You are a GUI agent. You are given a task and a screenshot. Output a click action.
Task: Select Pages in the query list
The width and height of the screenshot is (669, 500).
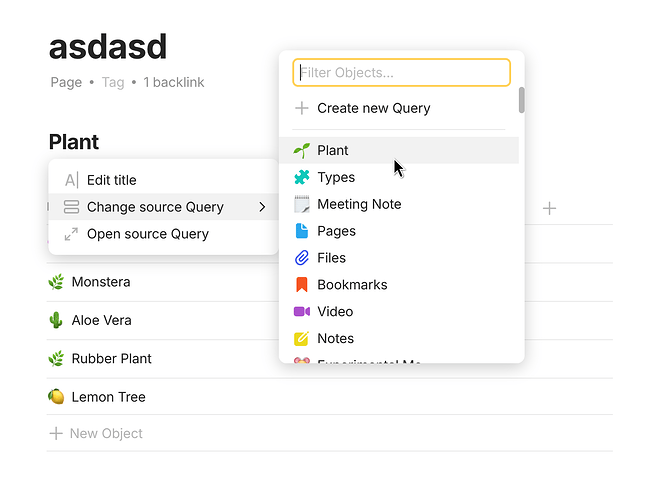click(x=399, y=231)
